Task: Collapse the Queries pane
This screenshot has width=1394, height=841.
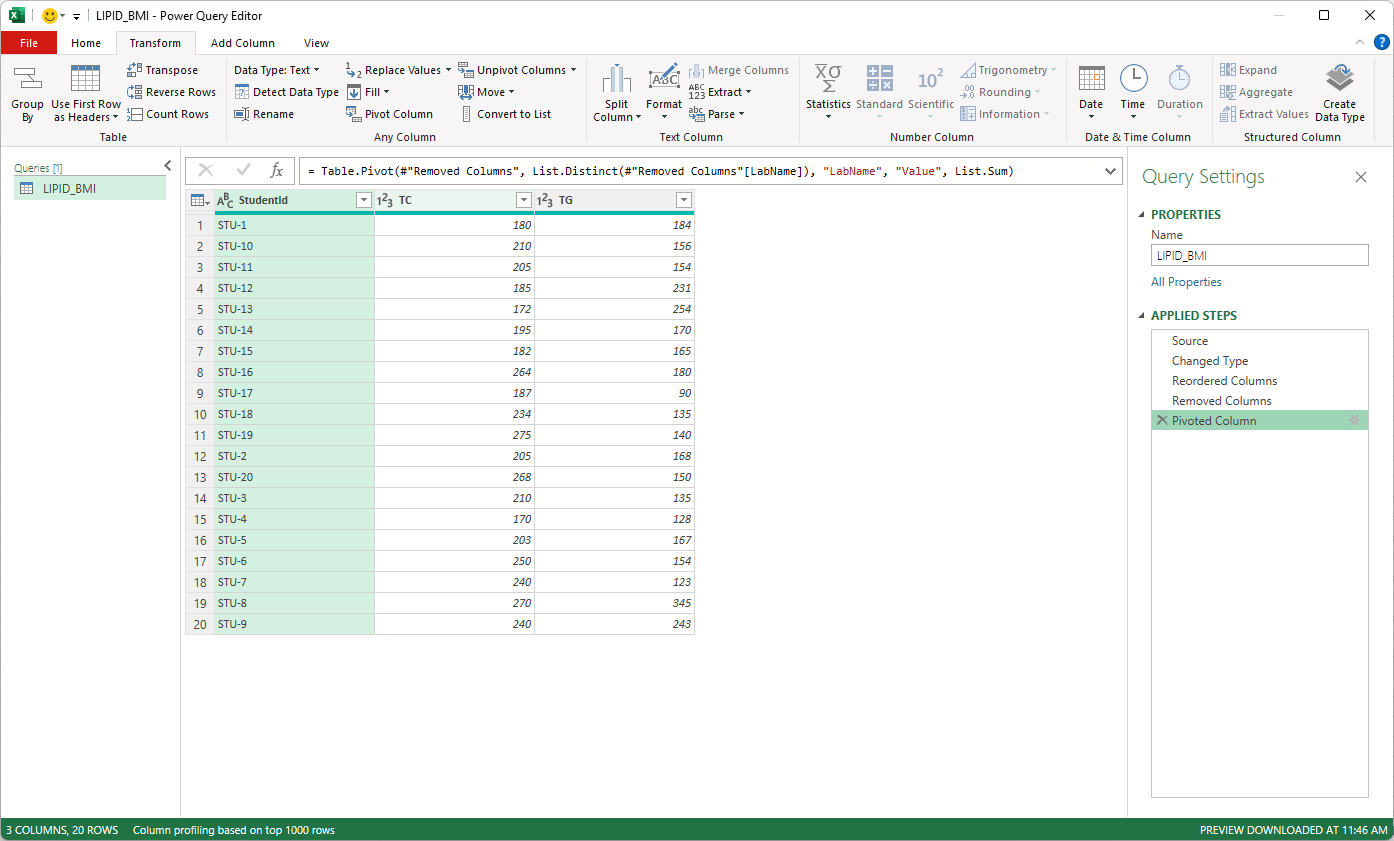Action: [x=167, y=166]
